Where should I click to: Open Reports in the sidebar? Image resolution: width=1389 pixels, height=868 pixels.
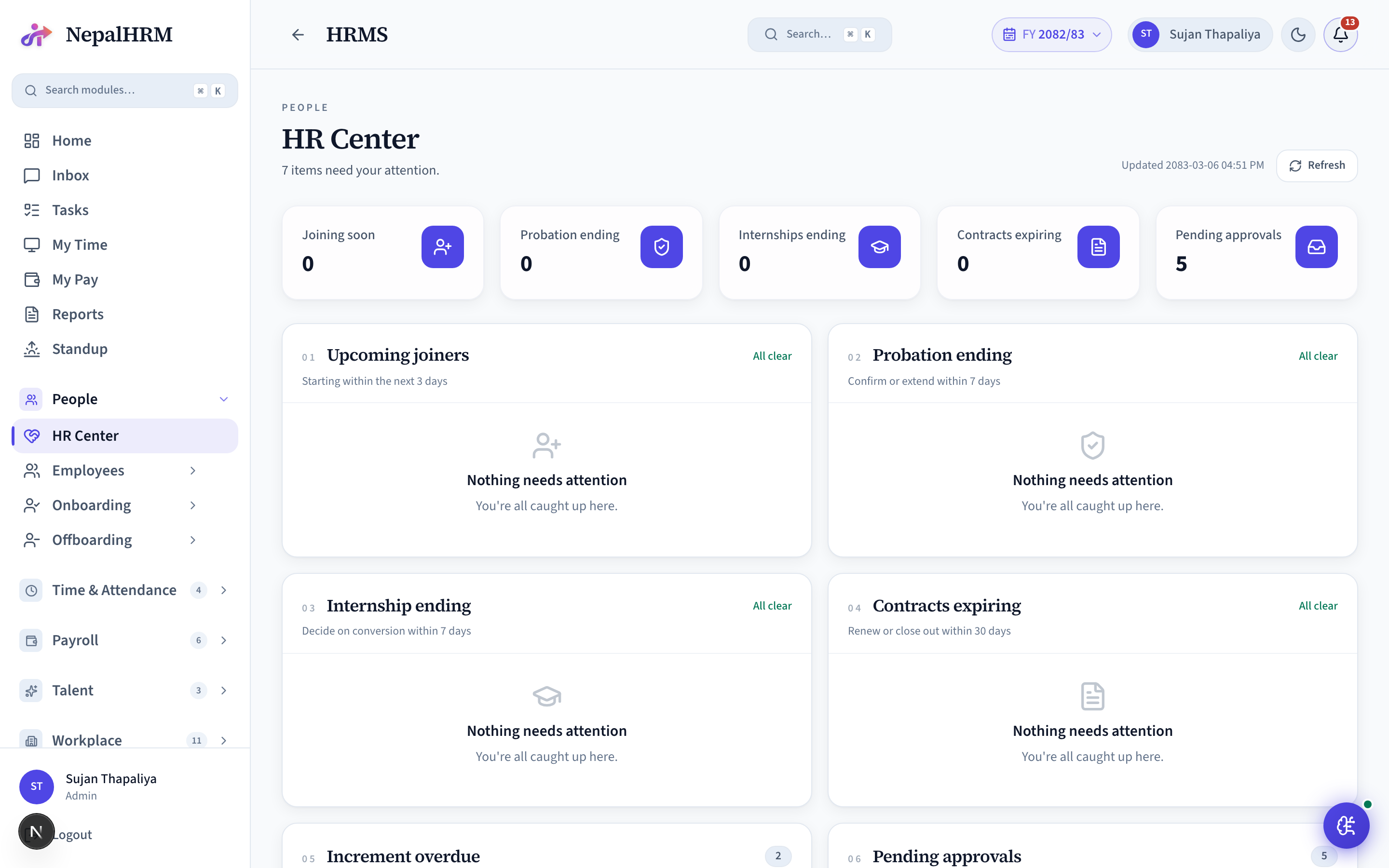point(124,314)
